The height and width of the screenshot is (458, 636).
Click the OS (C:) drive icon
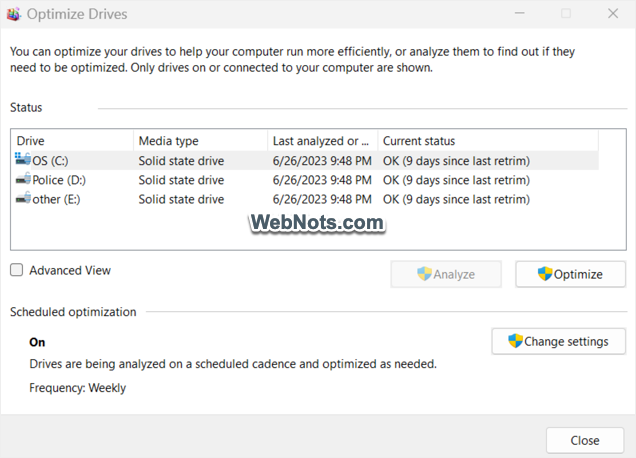pos(23,159)
